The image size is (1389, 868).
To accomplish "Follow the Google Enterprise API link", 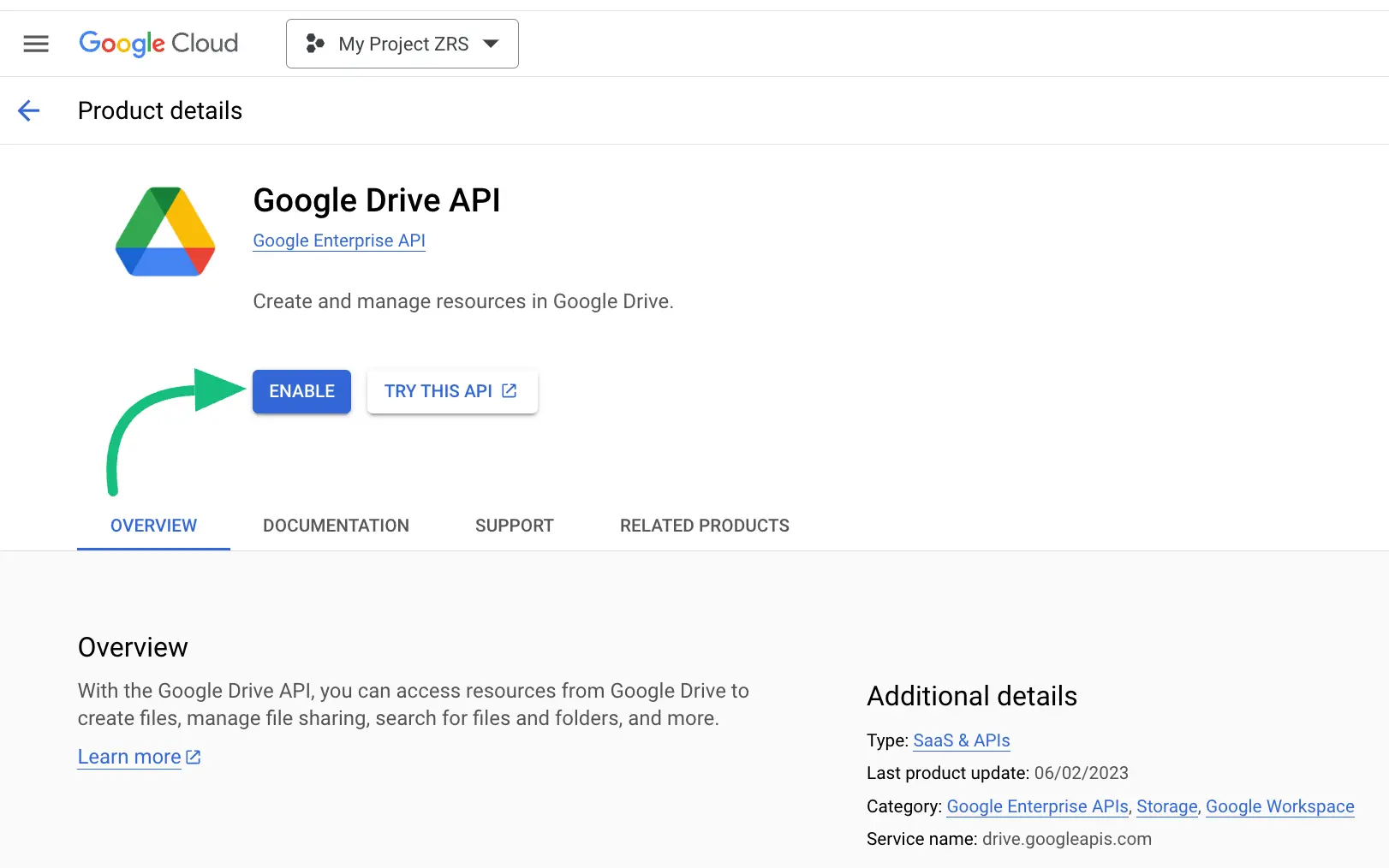I will [339, 241].
